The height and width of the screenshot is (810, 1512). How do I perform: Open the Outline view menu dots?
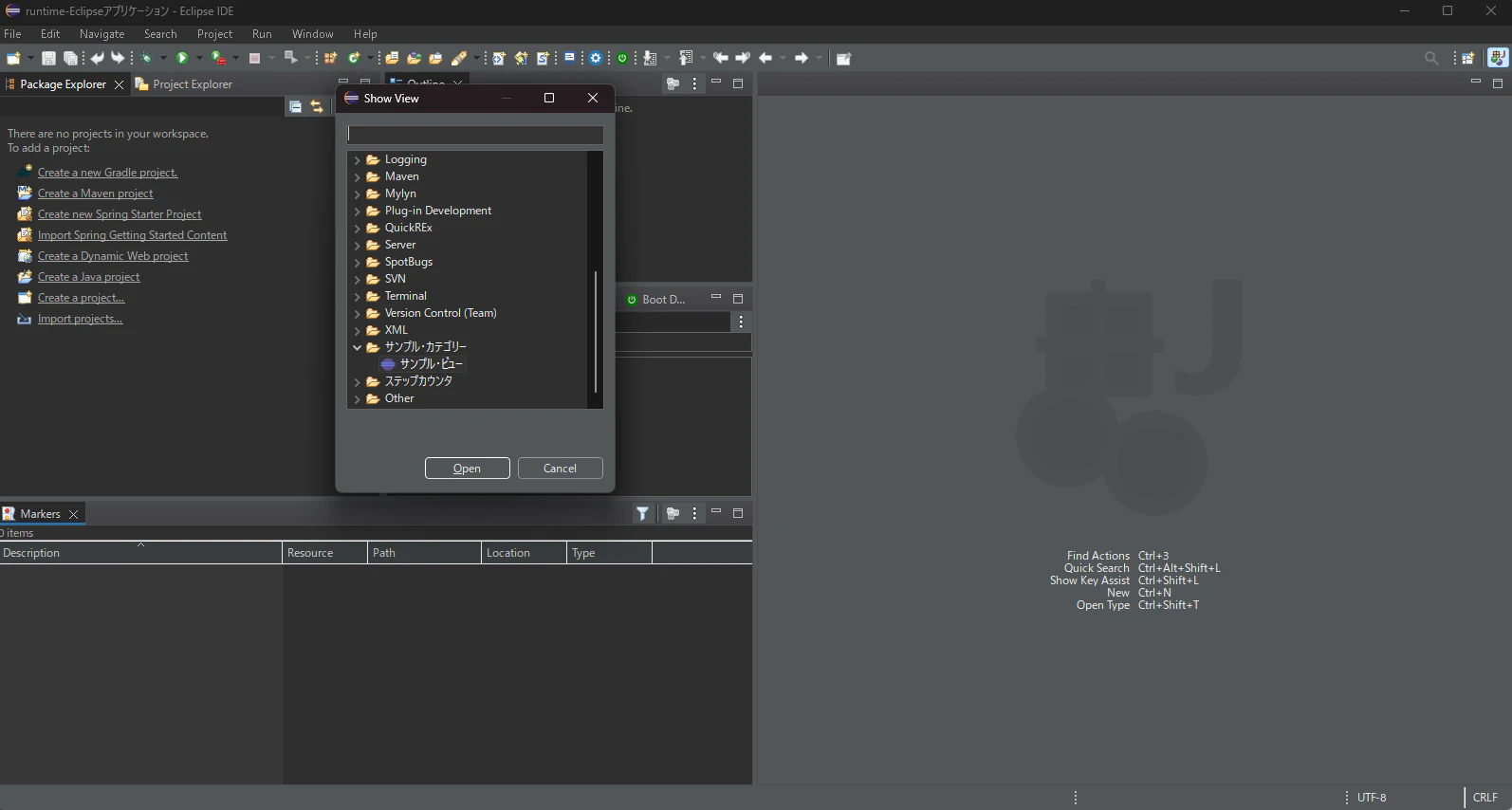click(x=695, y=83)
